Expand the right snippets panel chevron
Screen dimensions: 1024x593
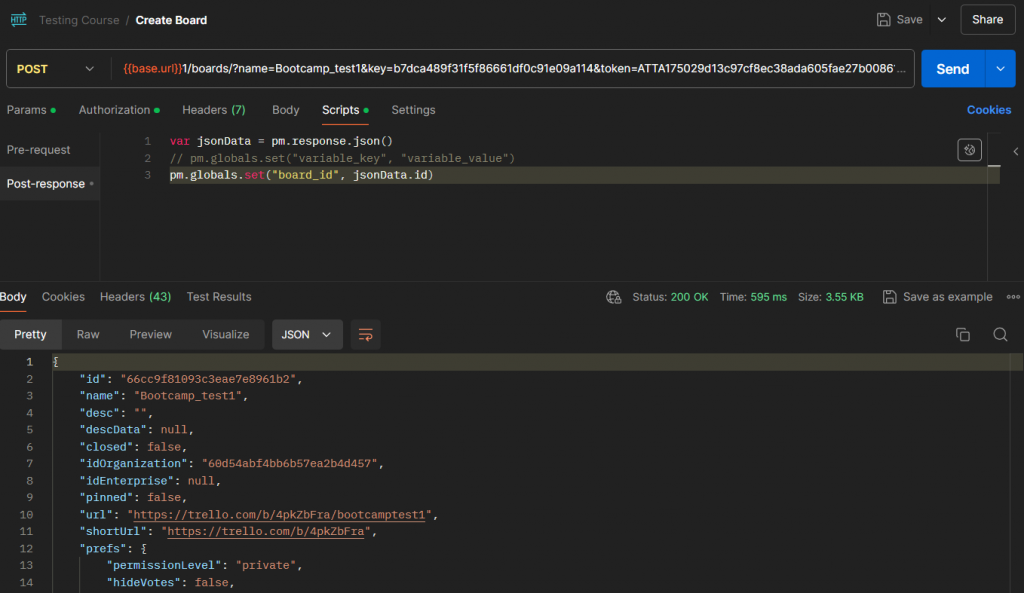[x=1016, y=152]
